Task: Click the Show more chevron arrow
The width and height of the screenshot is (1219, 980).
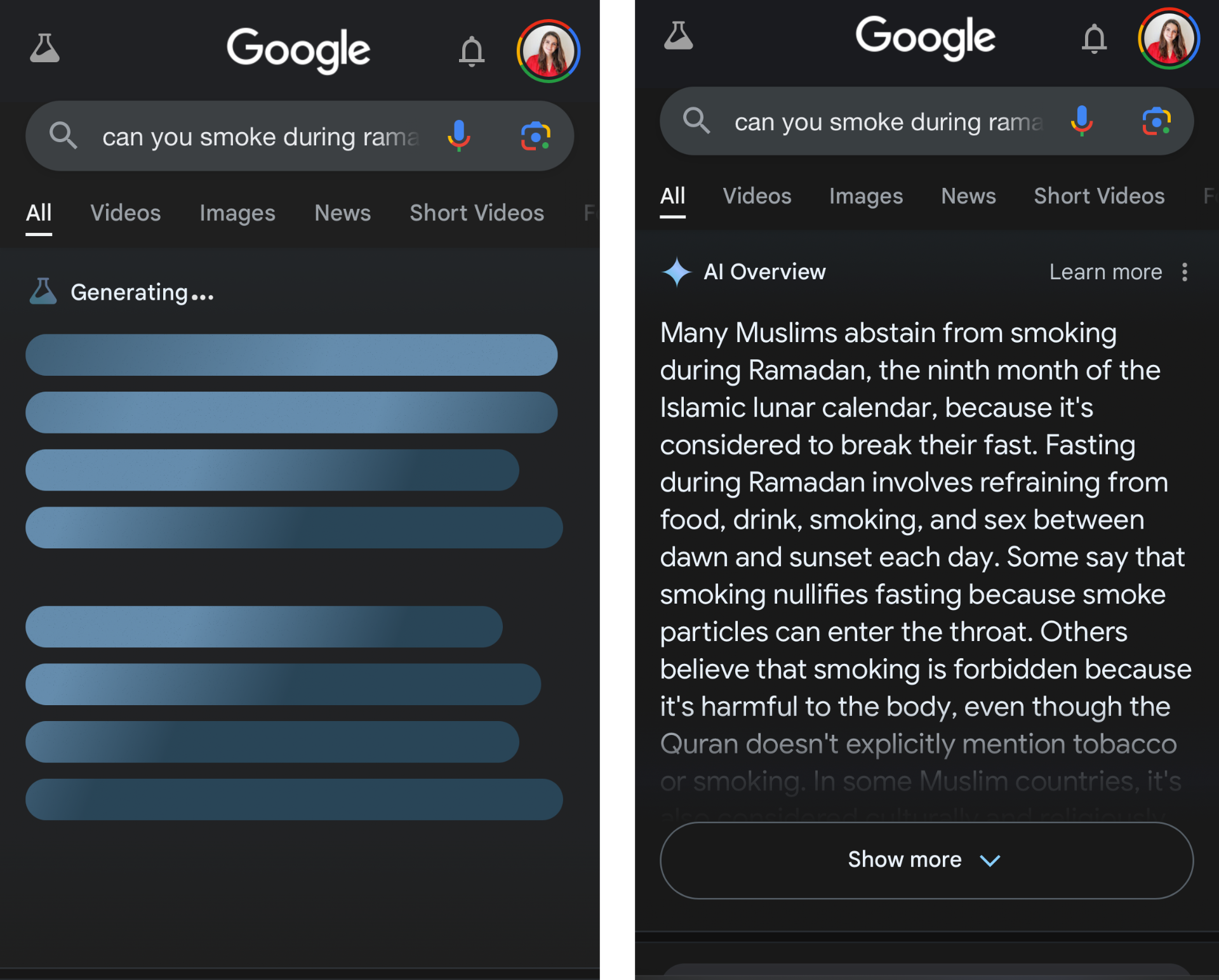Action: pos(990,861)
